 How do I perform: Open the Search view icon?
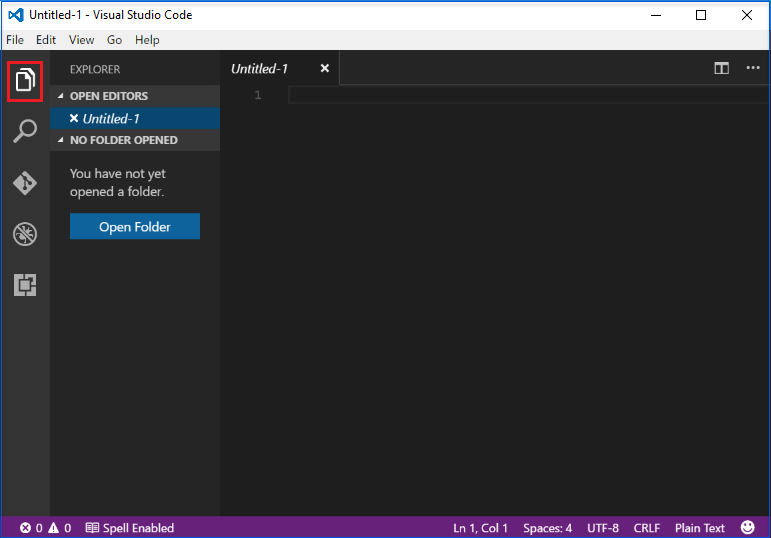(x=25, y=131)
